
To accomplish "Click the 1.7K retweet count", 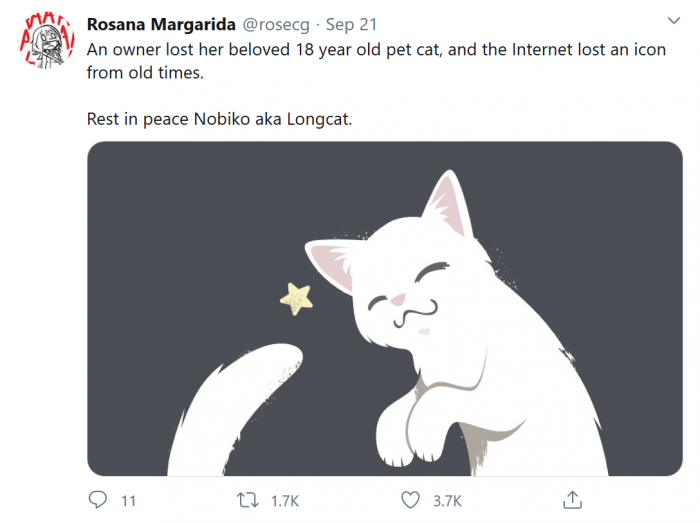I will 285,500.
